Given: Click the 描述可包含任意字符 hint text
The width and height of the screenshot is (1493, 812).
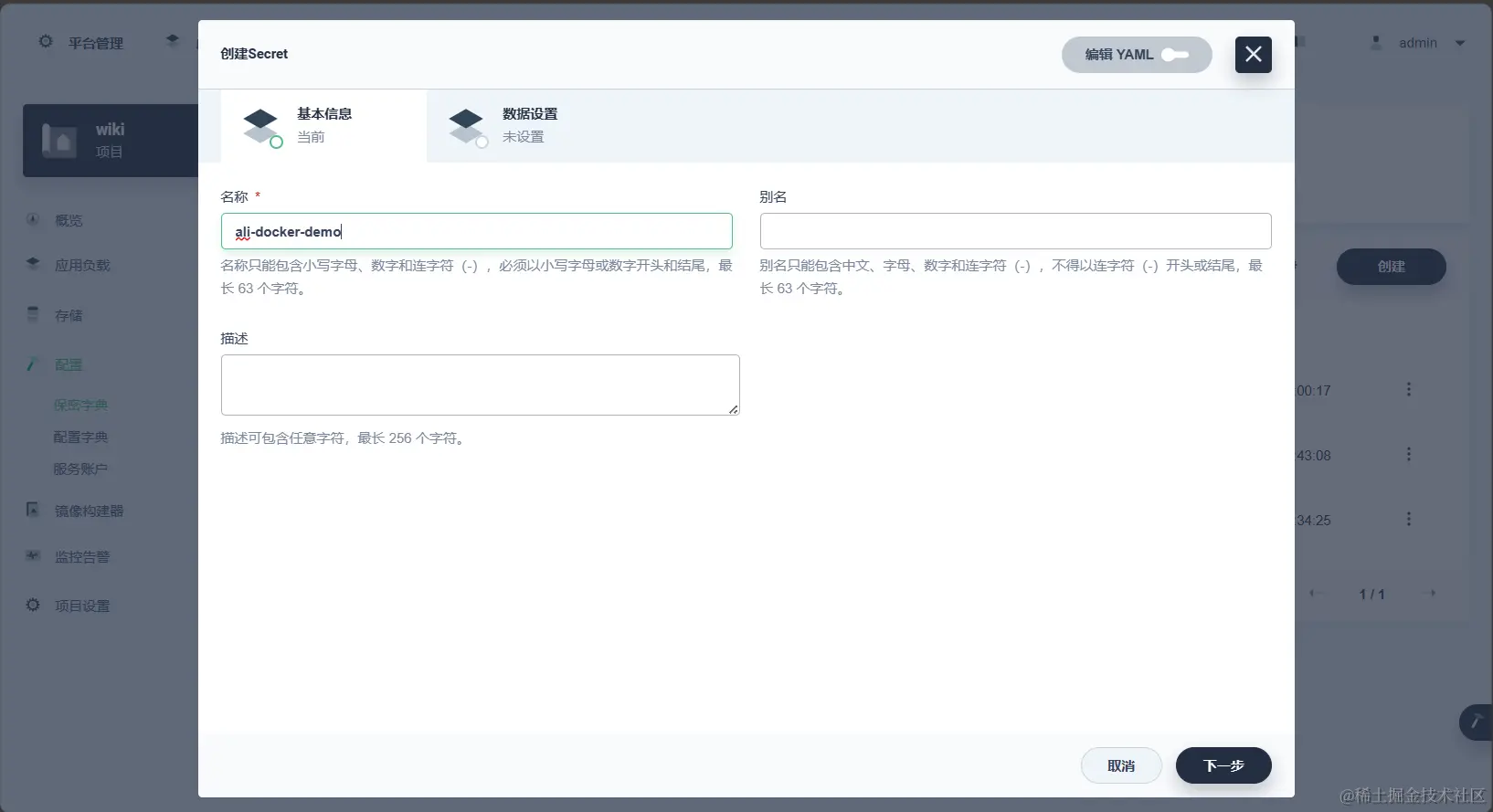Looking at the screenshot, I should pos(344,438).
